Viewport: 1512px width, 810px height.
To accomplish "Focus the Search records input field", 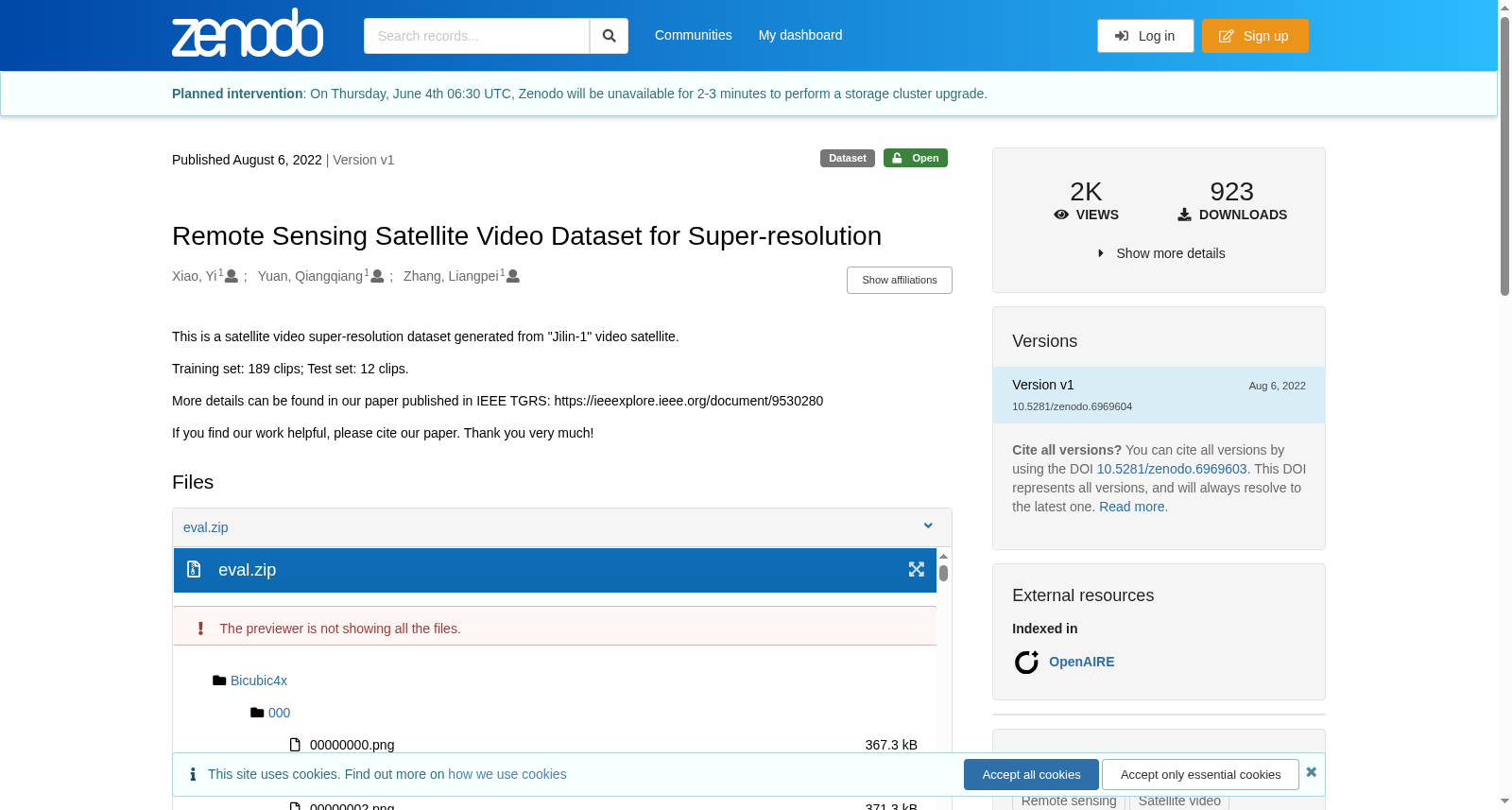I will pos(476,36).
